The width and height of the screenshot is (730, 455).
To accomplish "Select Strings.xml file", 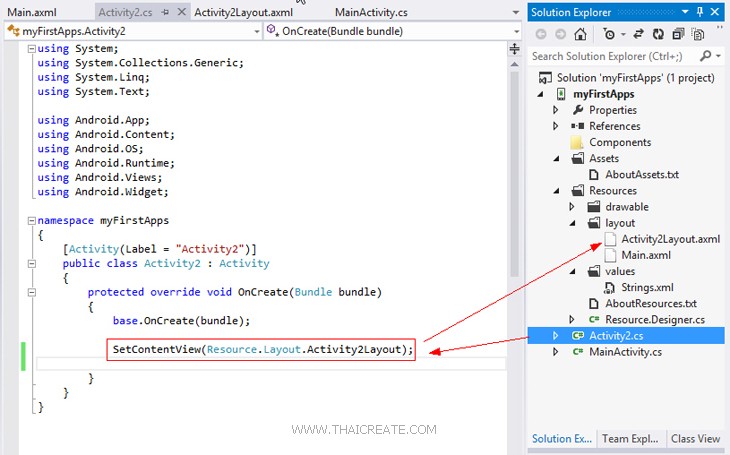I will [647, 287].
